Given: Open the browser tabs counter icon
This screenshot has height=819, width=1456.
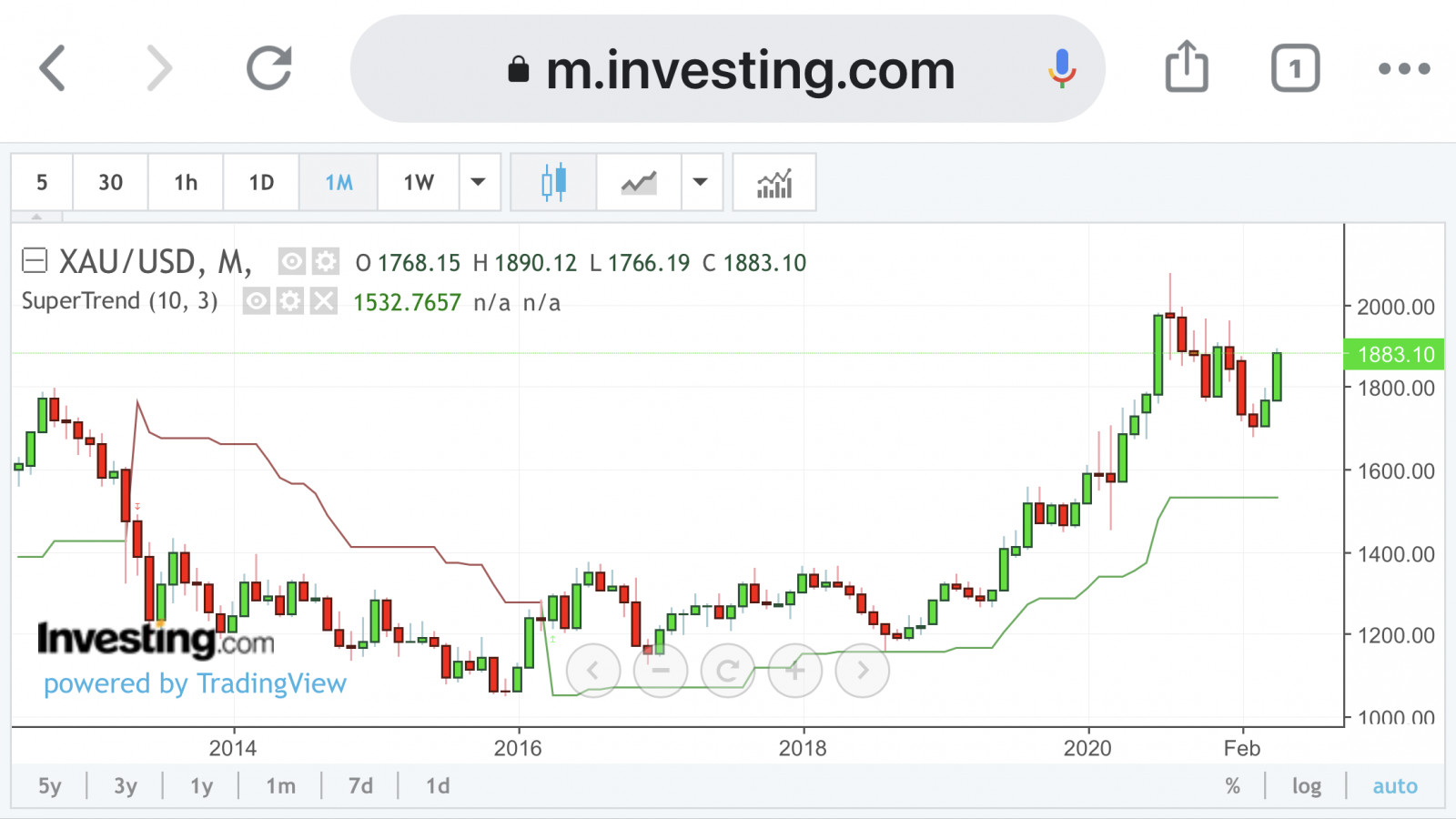Looking at the screenshot, I should 1295,68.
